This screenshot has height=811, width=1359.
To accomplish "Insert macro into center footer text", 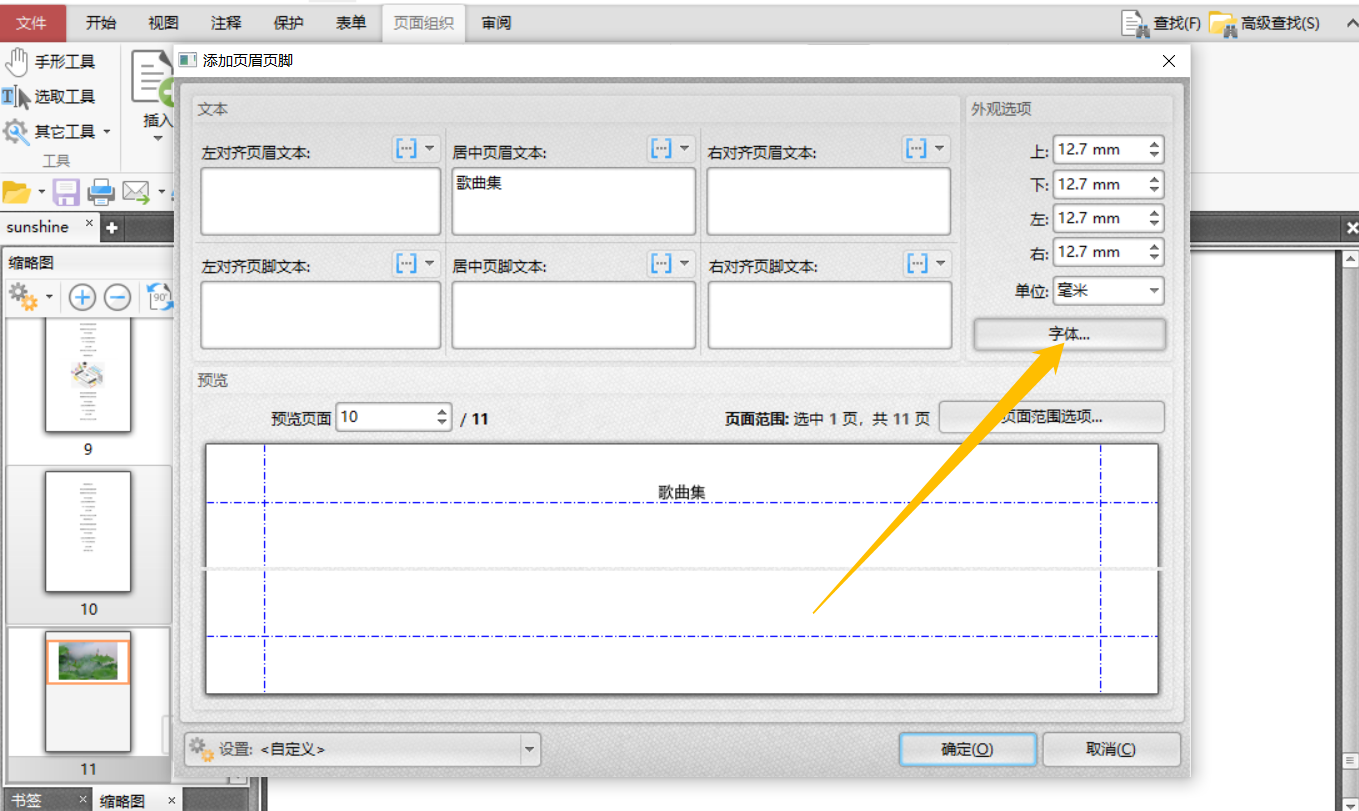I will (x=661, y=263).
